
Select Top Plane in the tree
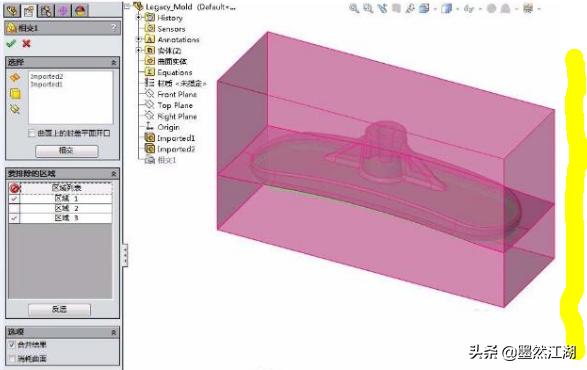click(x=175, y=106)
